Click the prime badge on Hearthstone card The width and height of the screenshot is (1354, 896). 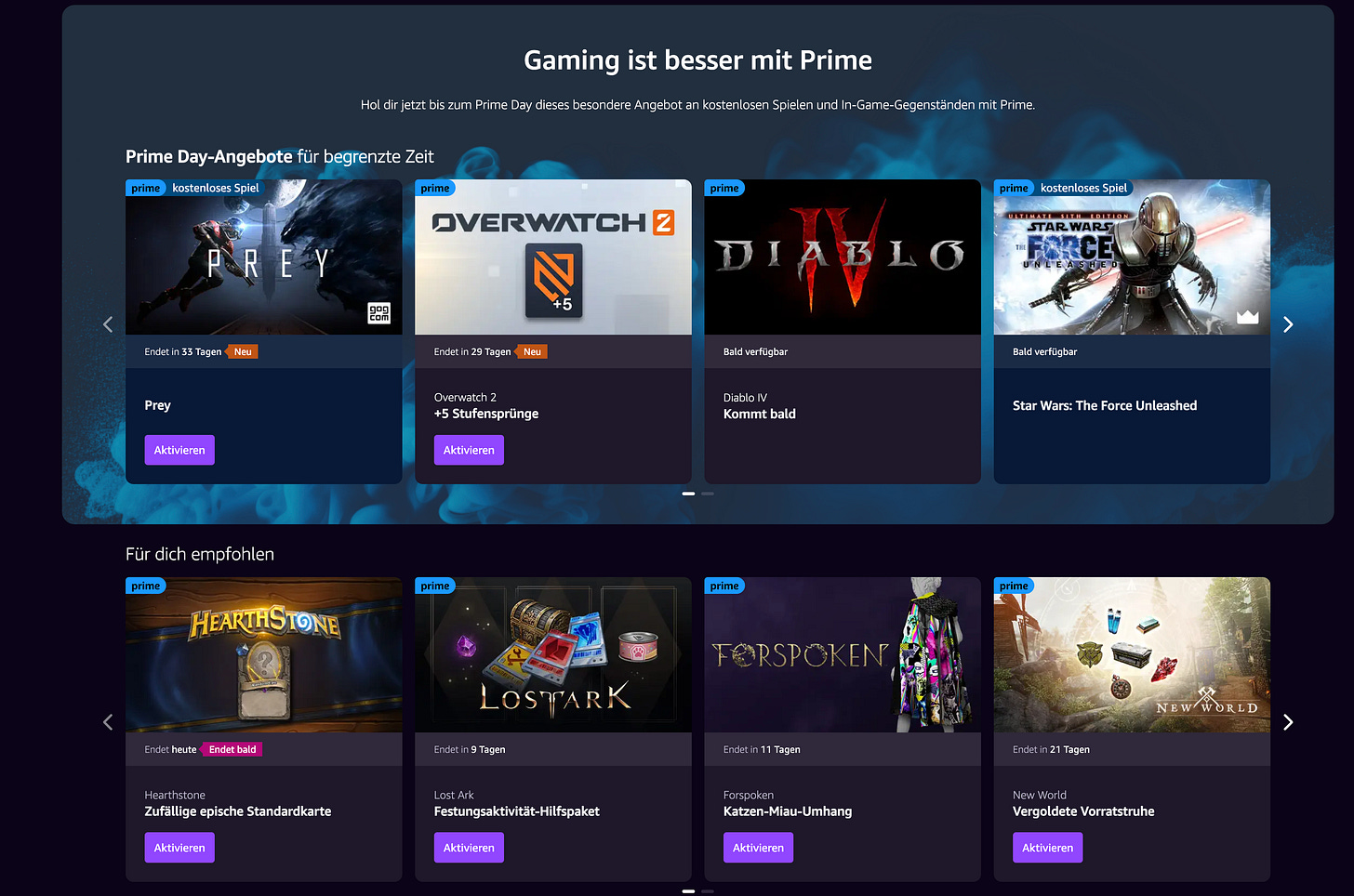point(146,586)
